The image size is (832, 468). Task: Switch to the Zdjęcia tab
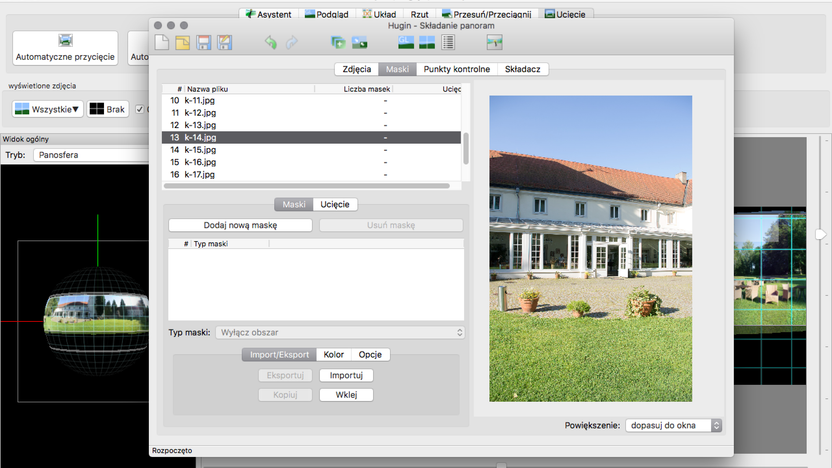click(357, 69)
